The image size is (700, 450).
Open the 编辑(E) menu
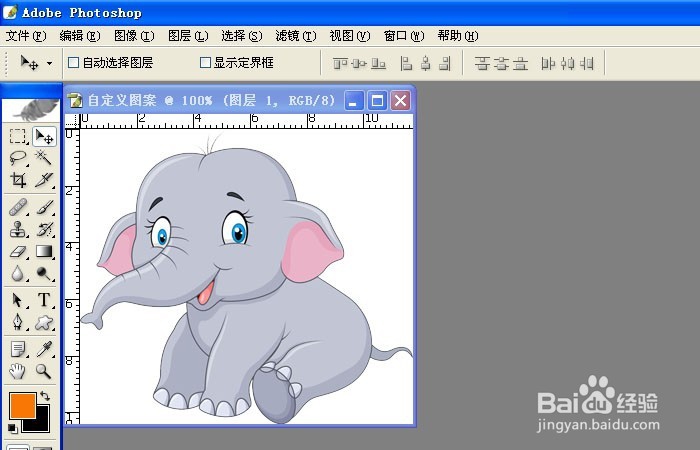click(x=80, y=36)
